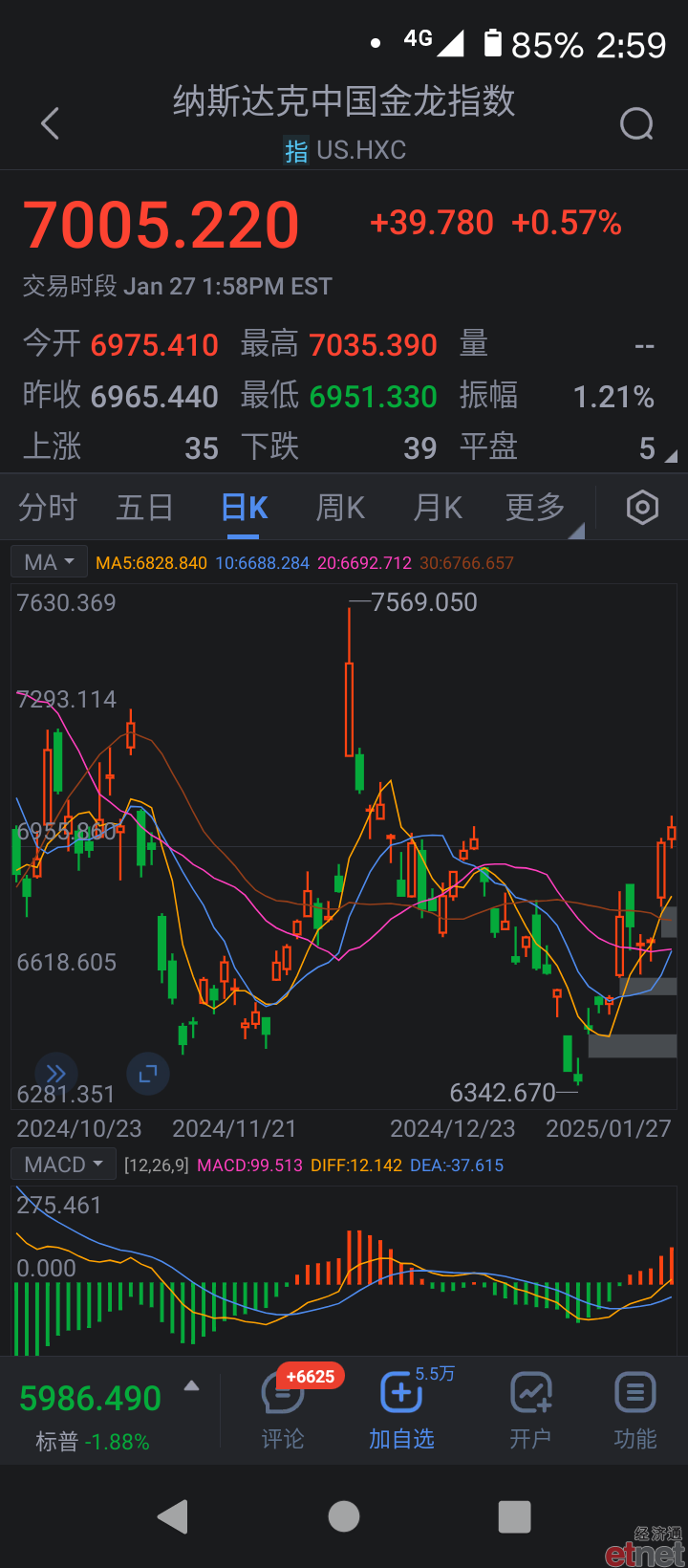
Task: Switch to 五日 five-day tab
Action: click(x=144, y=508)
